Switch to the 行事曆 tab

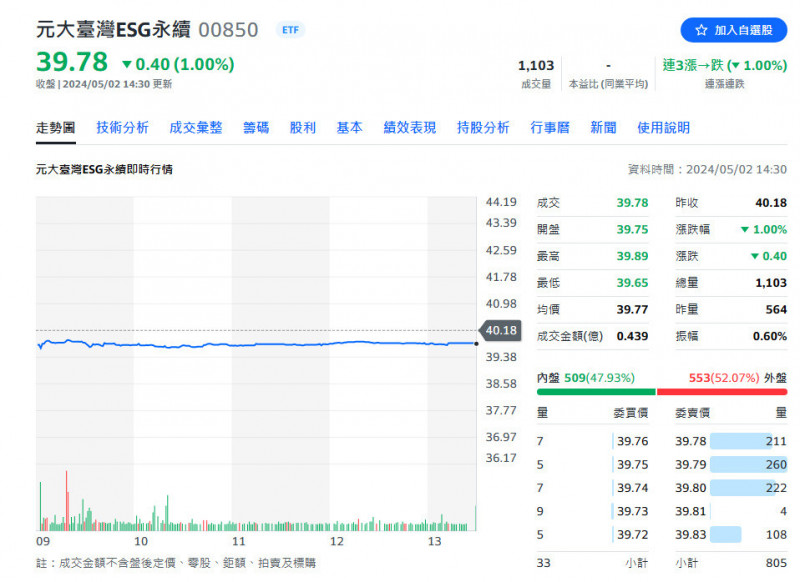(x=550, y=128)
